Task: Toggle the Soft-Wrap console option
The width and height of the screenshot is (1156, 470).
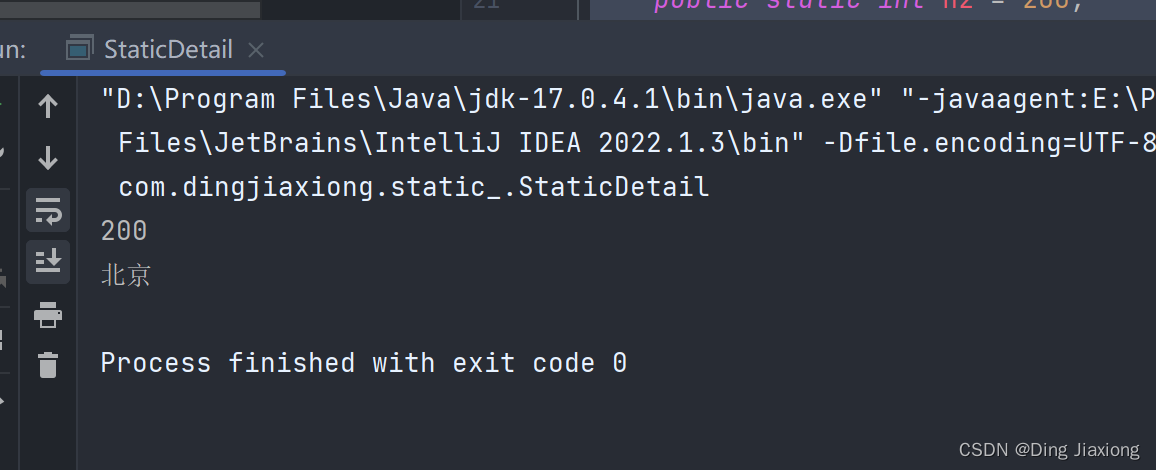Action: click(47, 210)
